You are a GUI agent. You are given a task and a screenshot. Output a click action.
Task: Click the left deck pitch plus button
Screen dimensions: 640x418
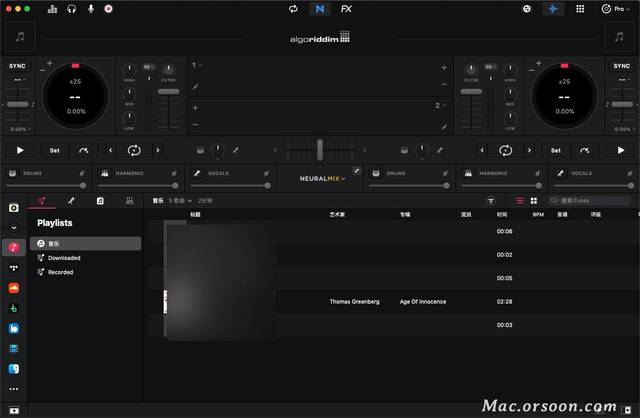(x=49, y=63)
